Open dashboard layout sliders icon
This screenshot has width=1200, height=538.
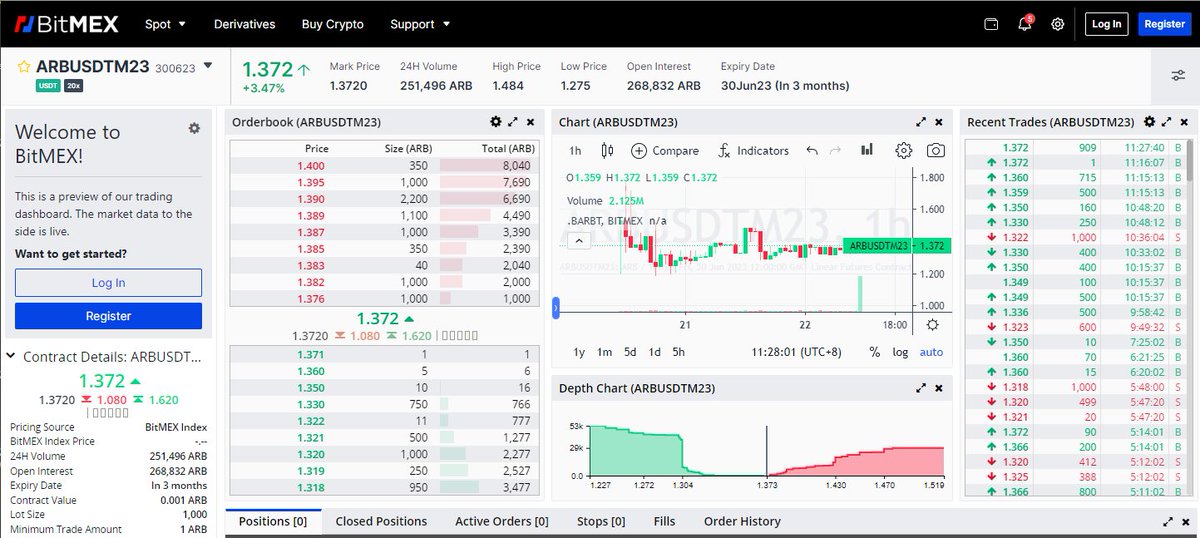coord(1178,75)
